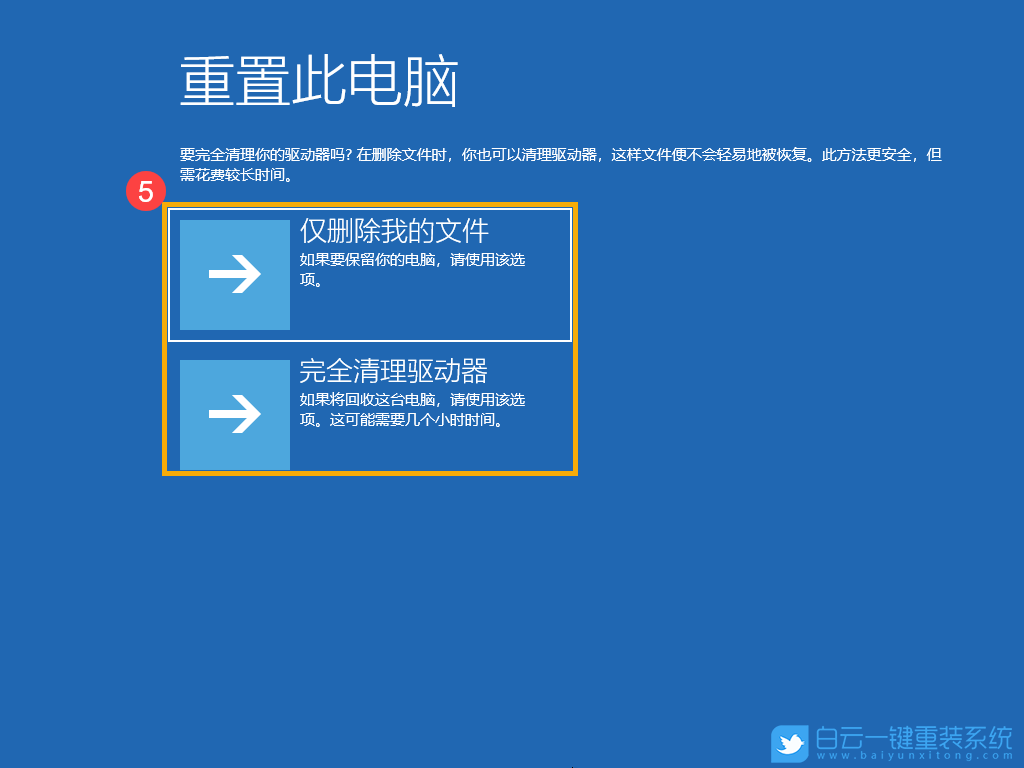
Task: Click the white arrow inside the bottom blue tile
Action: coord(233,413)
